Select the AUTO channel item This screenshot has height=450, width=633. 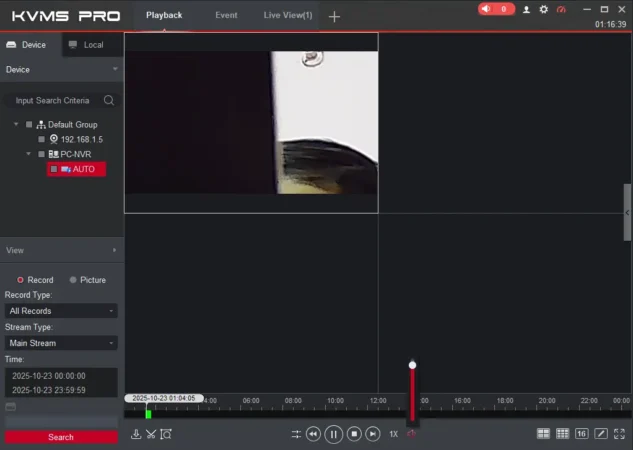77,169
